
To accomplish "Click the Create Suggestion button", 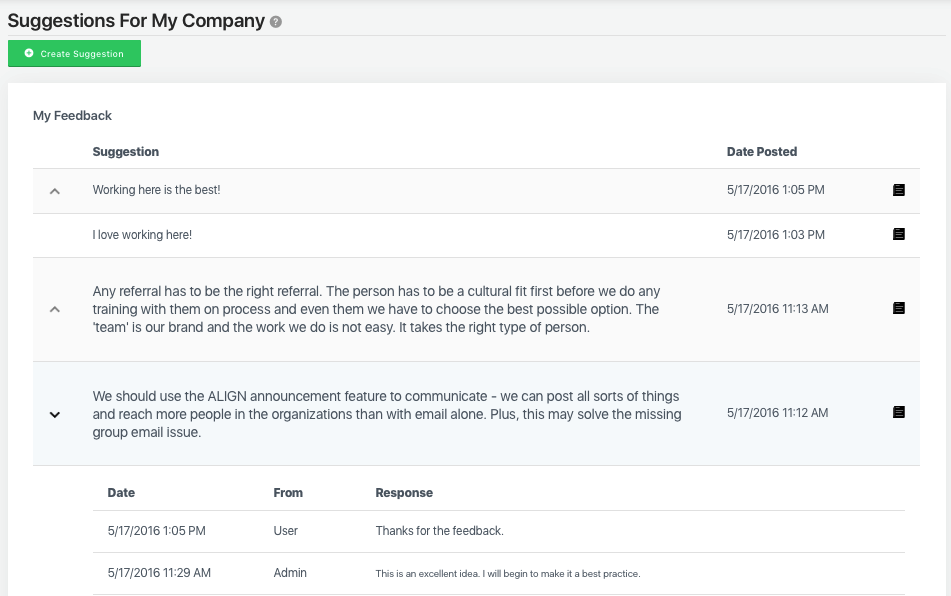I will click(74, 54).
